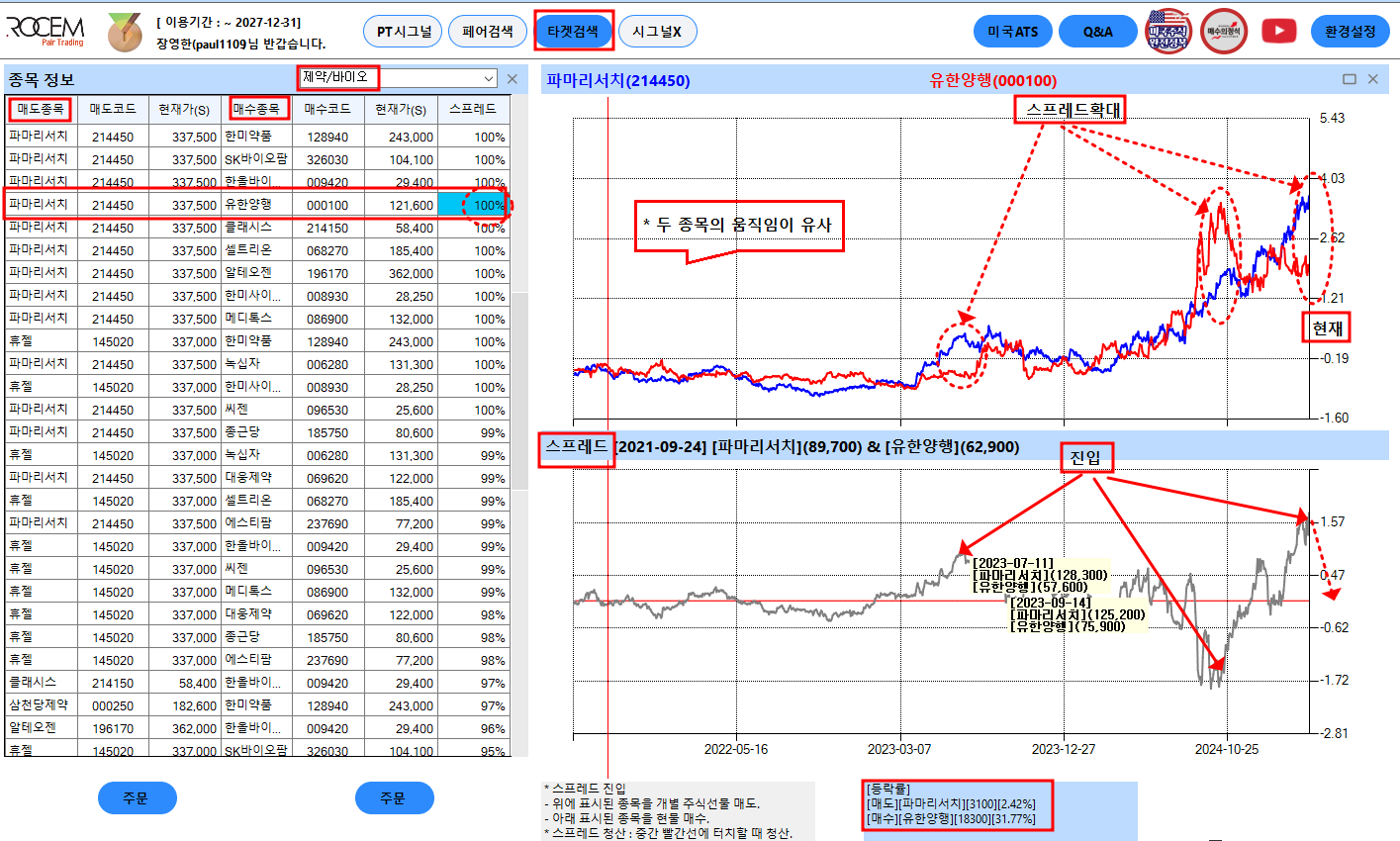Image resolution: width=1400 pixels, height=841 pixels.
Task: Select the 000100 code cell
Action: pos(327,205)
